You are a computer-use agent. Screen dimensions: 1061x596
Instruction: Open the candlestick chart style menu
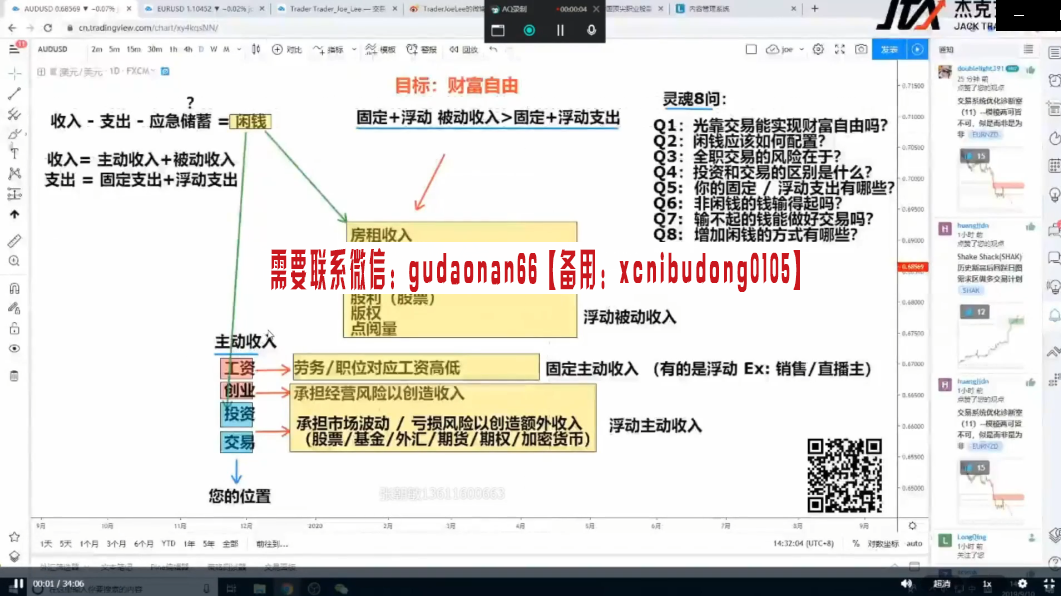coord(256,49)
